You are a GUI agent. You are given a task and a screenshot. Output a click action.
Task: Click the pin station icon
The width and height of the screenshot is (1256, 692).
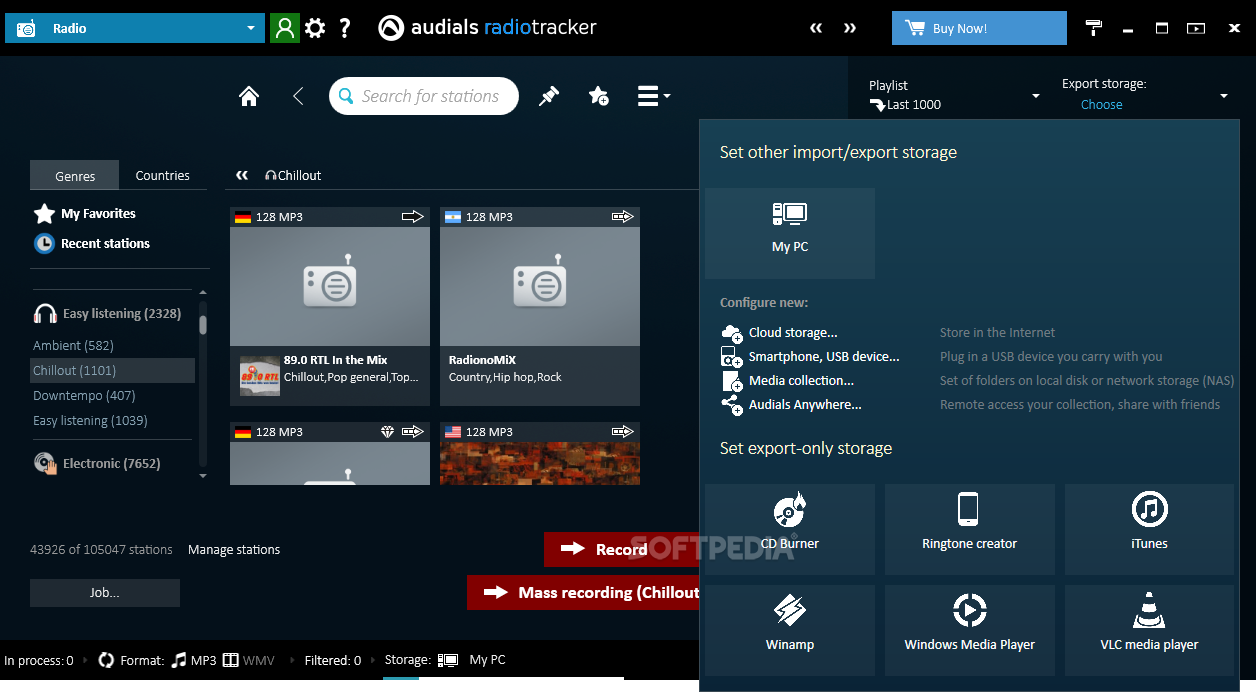[549, 96]
